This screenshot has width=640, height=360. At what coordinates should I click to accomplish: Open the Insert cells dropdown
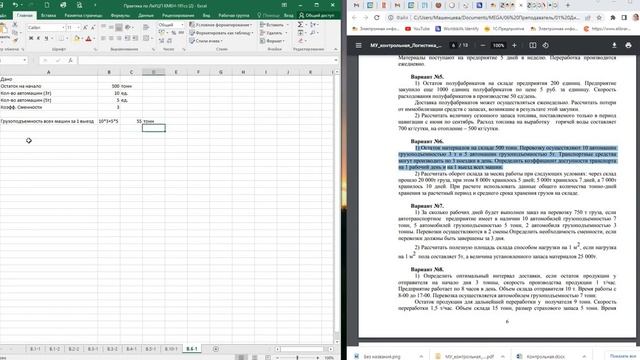[x=273, y=25]
